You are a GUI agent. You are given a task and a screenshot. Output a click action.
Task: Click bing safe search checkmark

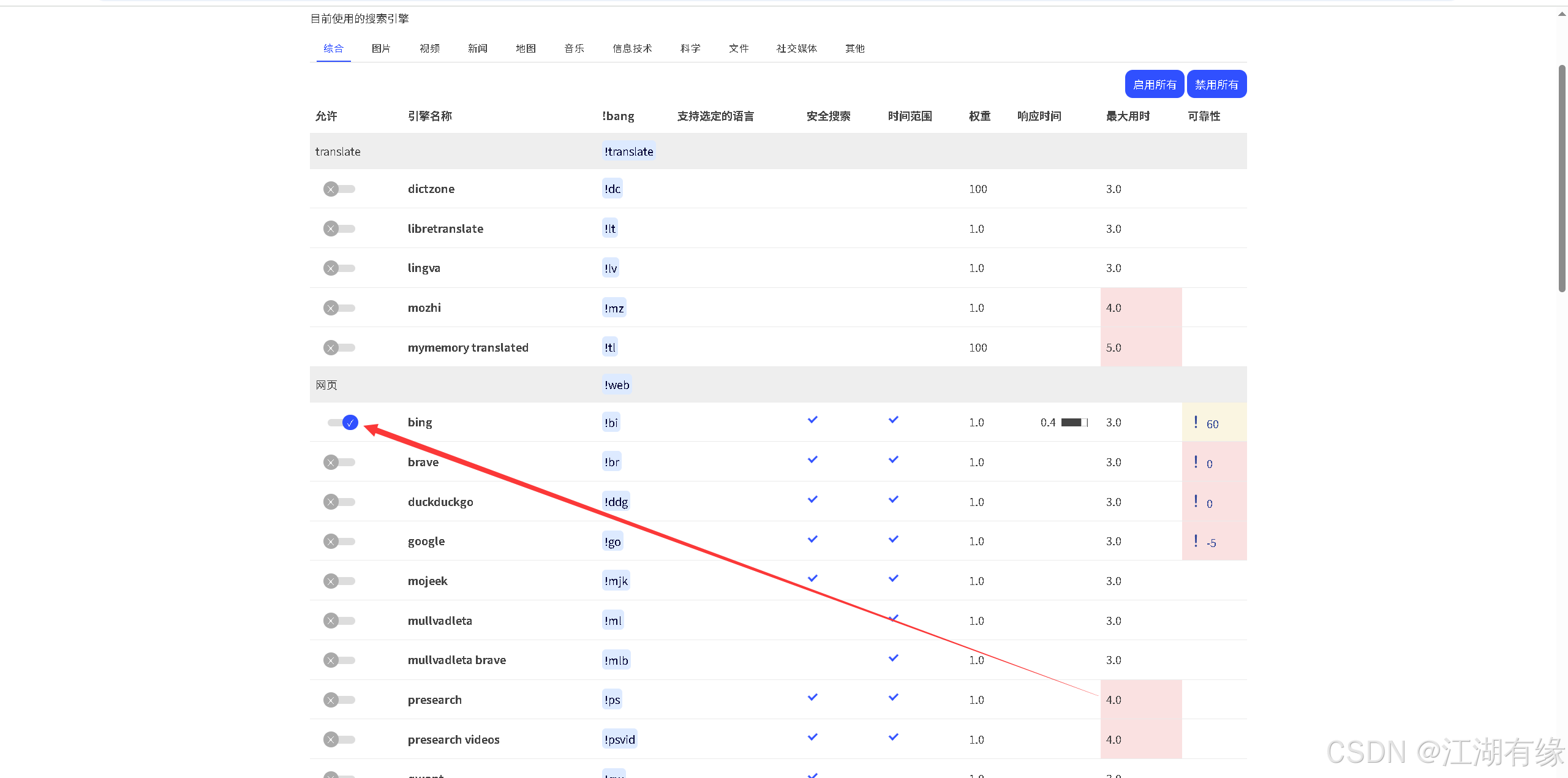[x=812, y=420]
